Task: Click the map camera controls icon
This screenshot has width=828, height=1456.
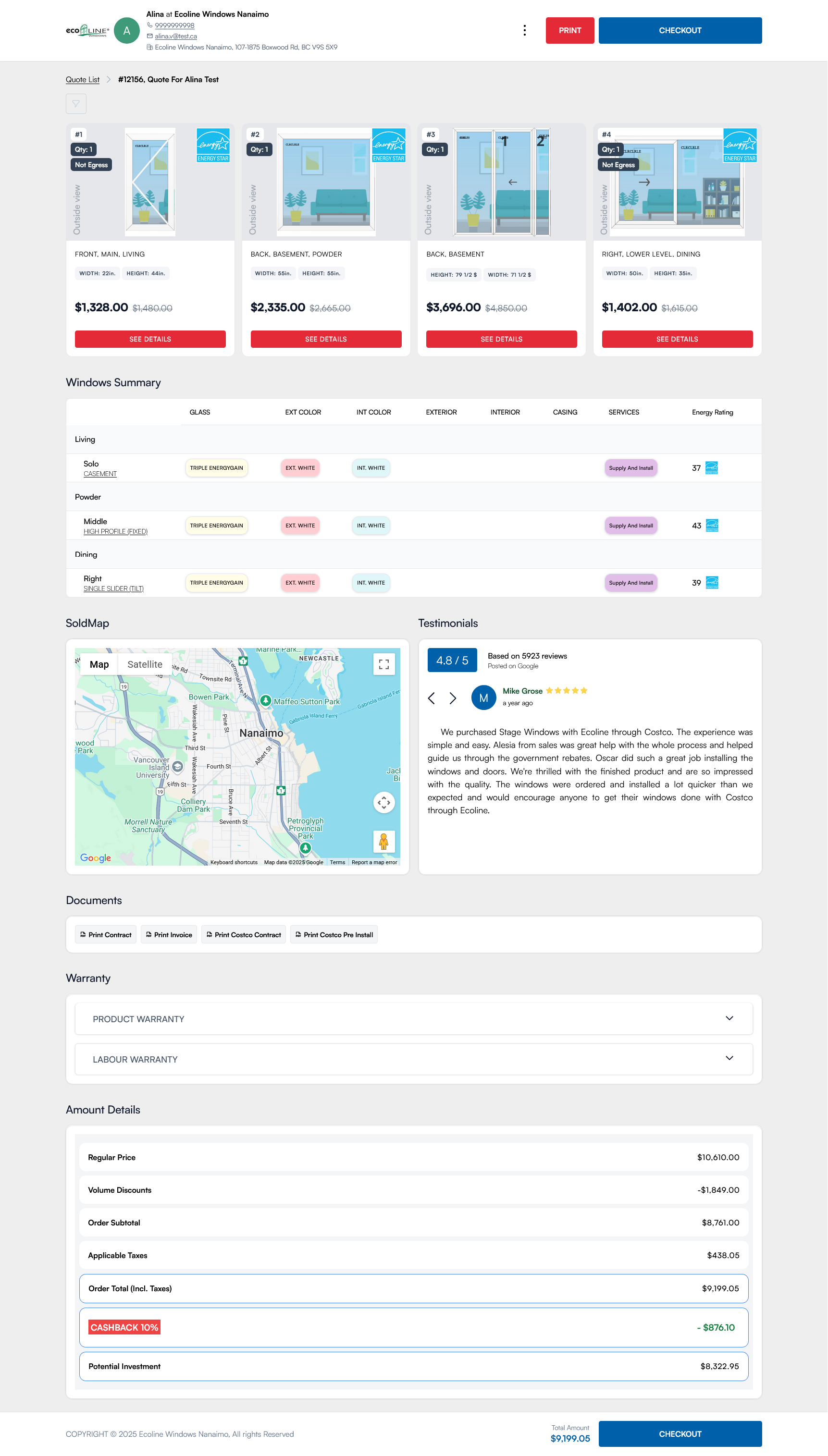Action: pos(383,802)
